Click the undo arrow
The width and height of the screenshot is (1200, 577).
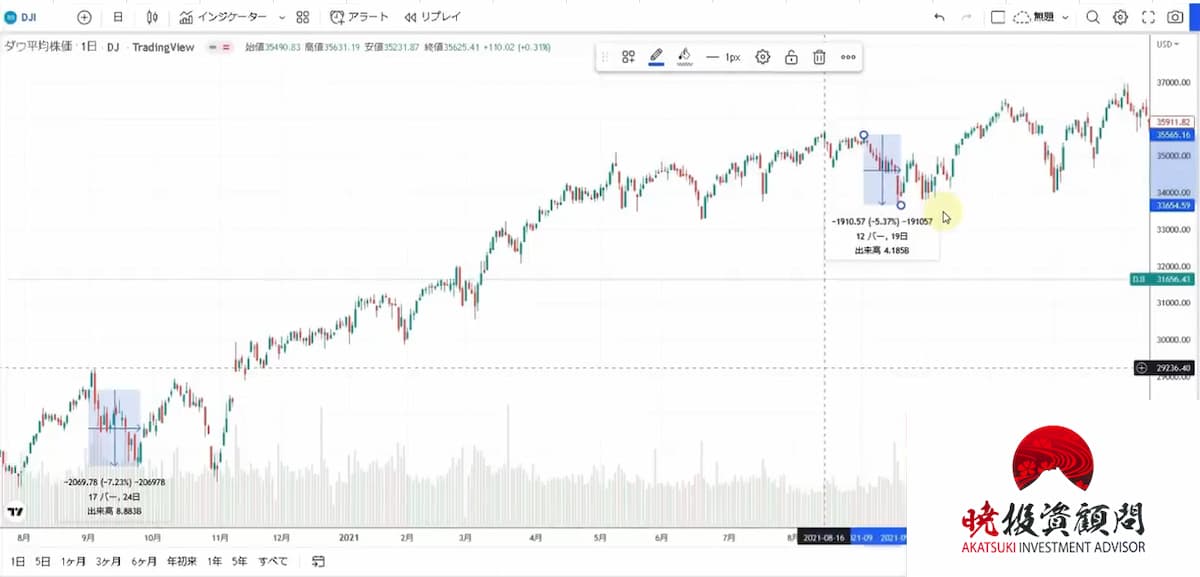click(x=938, y=17)
